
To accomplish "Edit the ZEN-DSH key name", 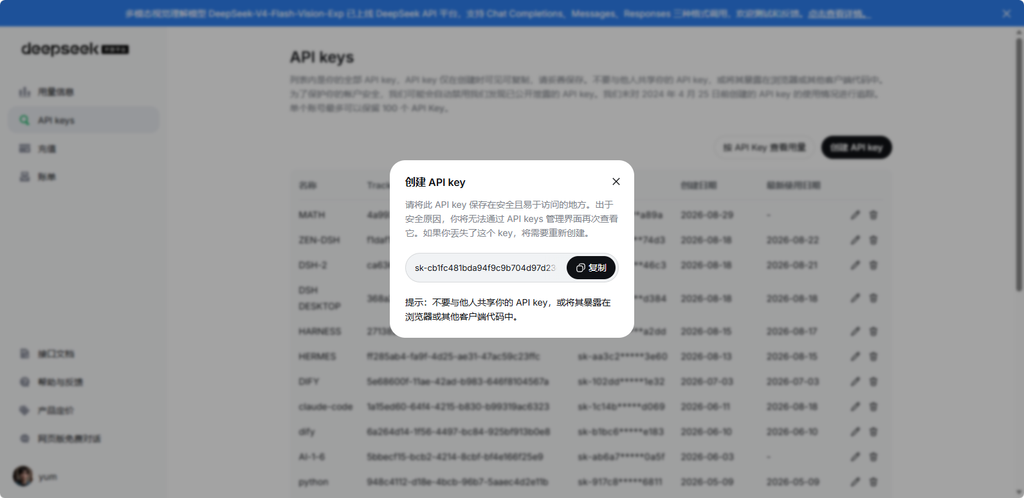I will point(855,240).
